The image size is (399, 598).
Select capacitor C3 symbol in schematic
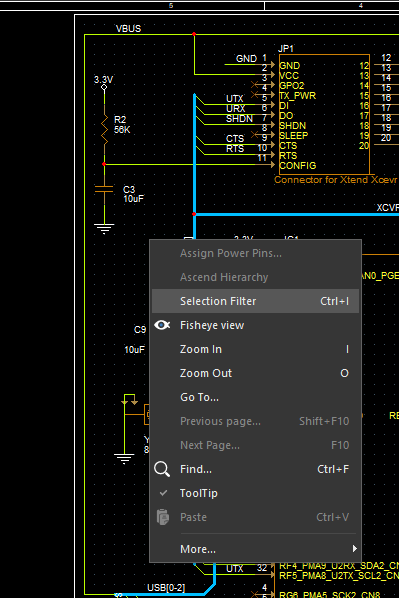[104, 189]
